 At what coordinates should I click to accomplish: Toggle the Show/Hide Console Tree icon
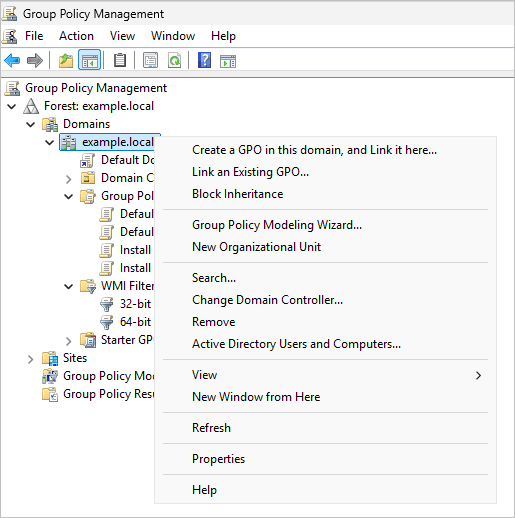coord(89,60)
